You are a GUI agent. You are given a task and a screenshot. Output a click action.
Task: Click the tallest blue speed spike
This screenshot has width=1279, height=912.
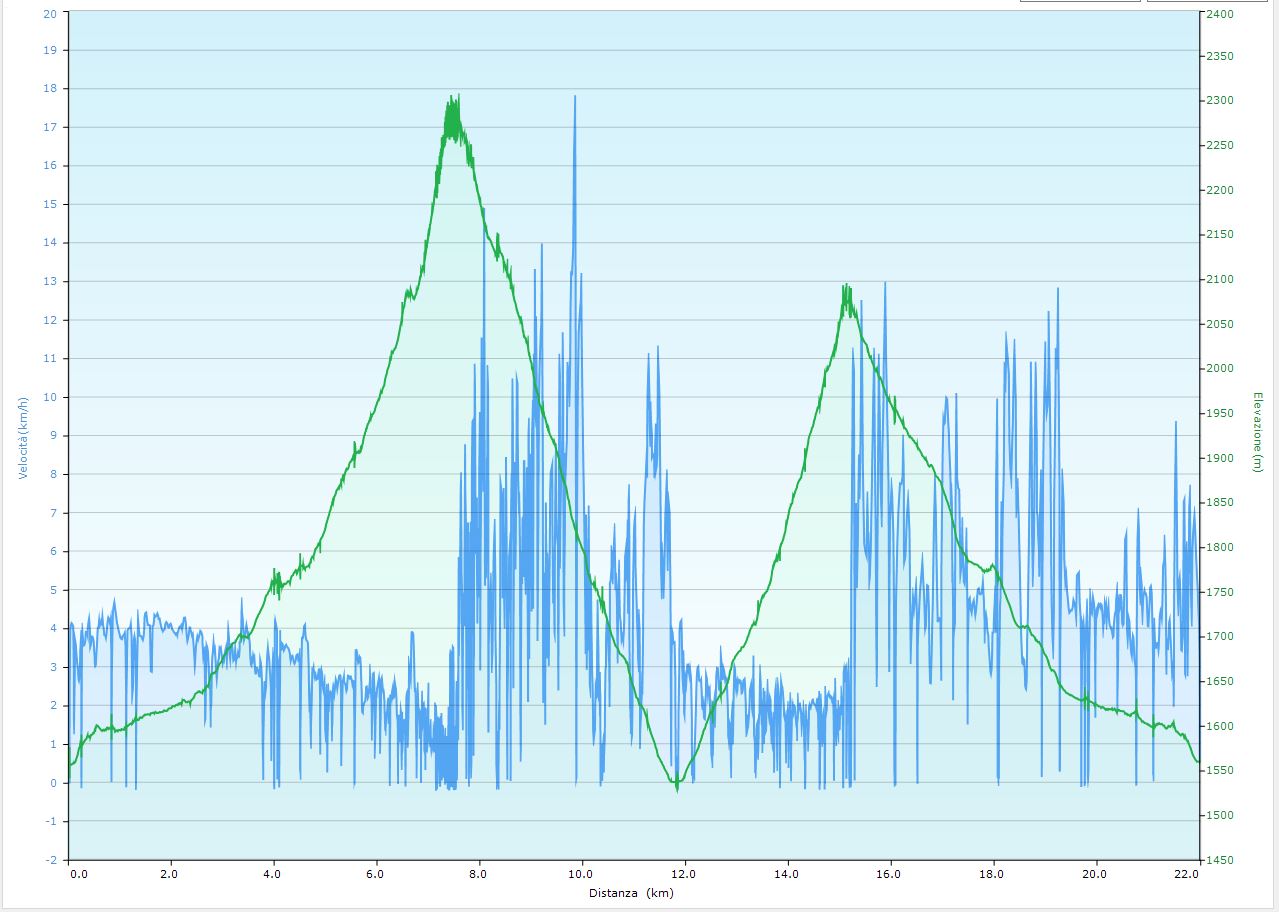[575, 98]
